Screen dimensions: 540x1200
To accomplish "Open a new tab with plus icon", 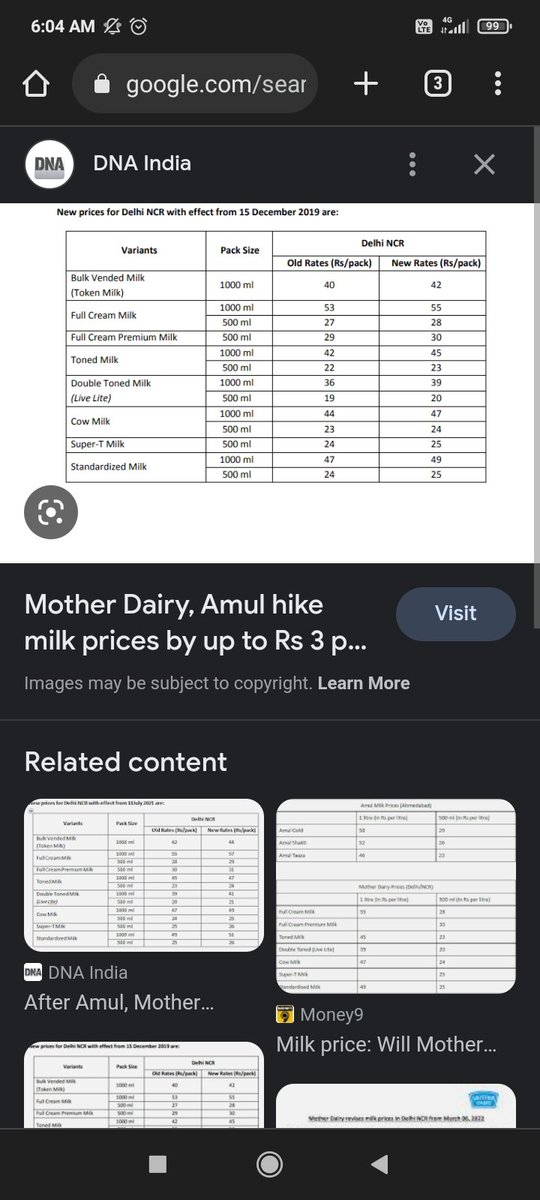I will pyautogui.click(x=366, y=84).
